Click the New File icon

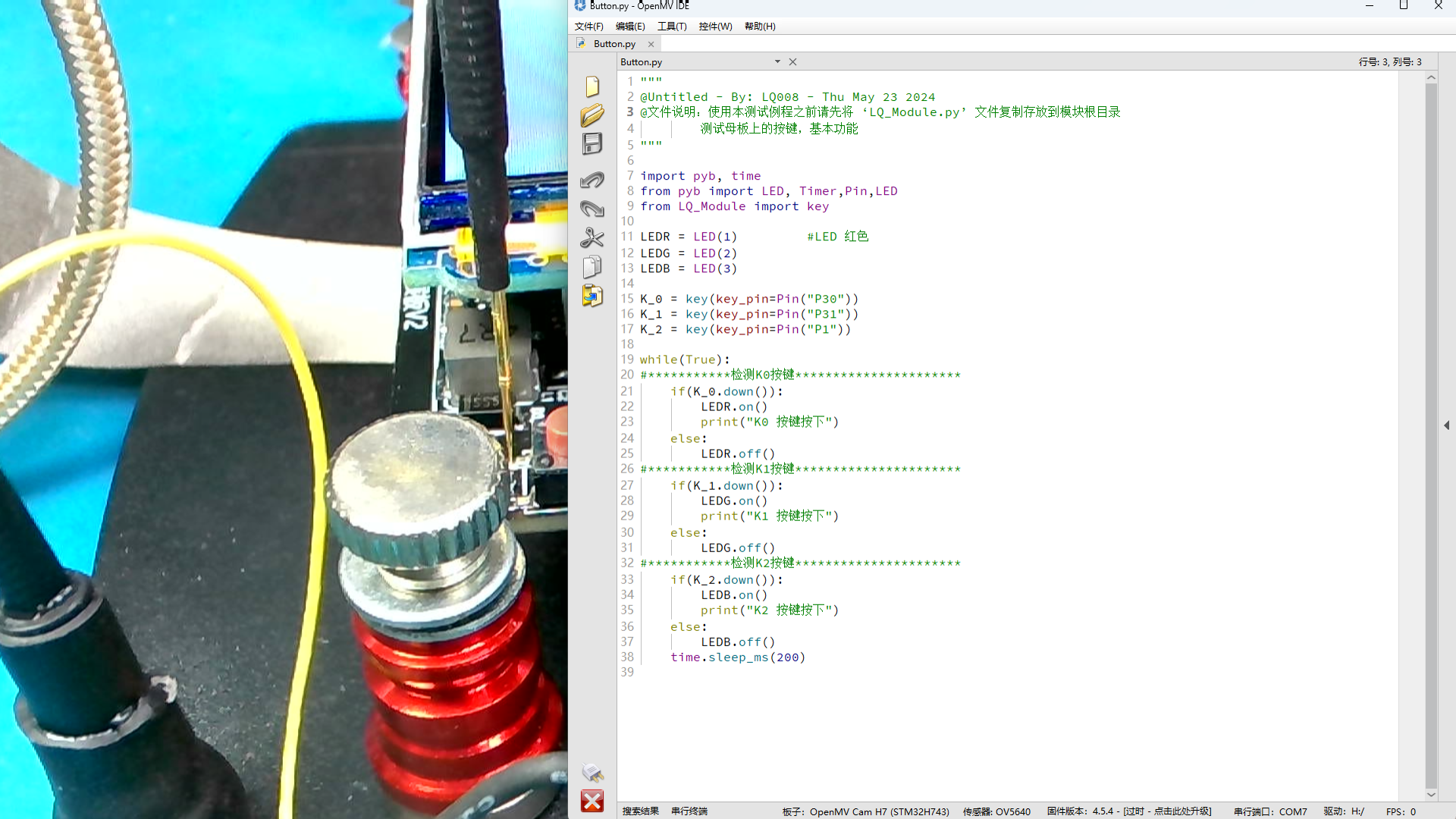592,86
